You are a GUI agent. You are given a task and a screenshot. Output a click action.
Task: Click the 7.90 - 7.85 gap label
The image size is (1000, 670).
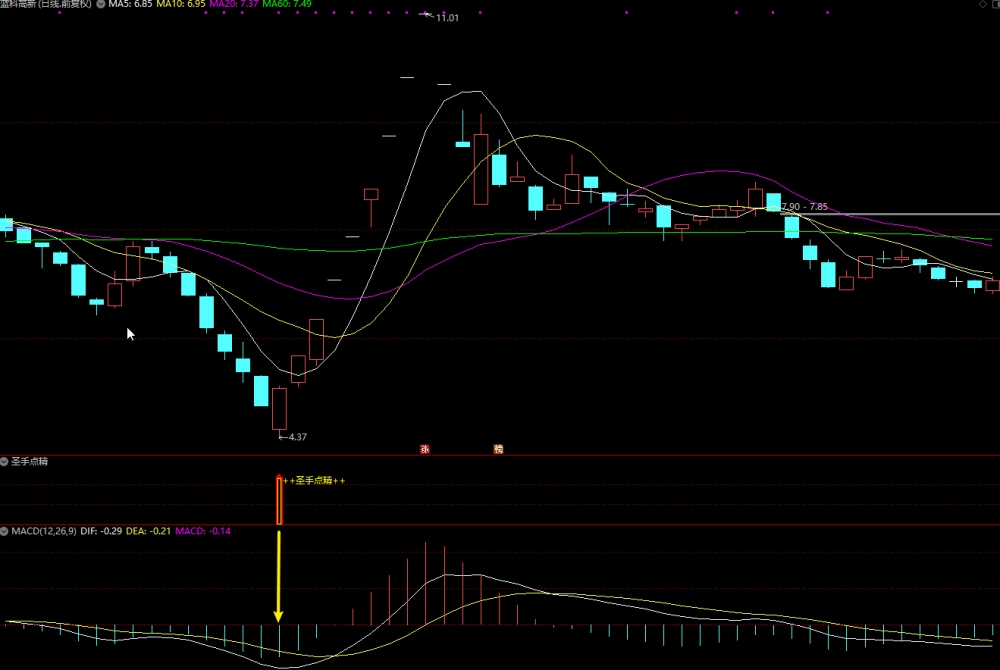click(805, 207)
